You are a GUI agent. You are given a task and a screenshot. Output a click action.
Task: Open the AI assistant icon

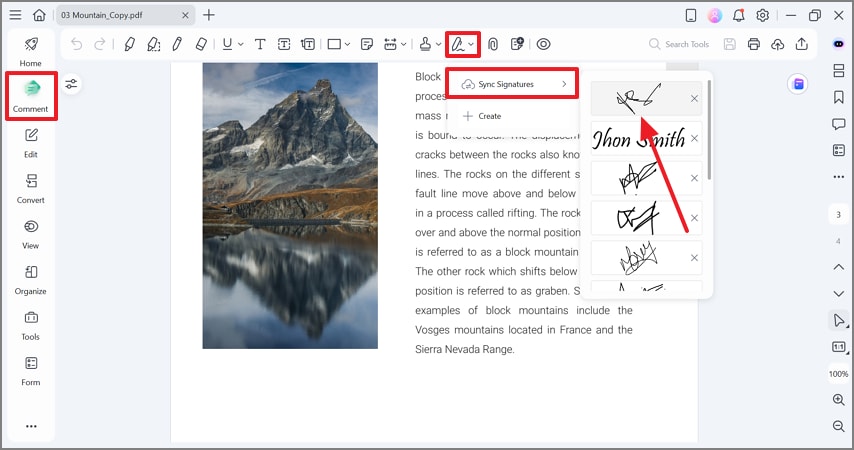839,44
